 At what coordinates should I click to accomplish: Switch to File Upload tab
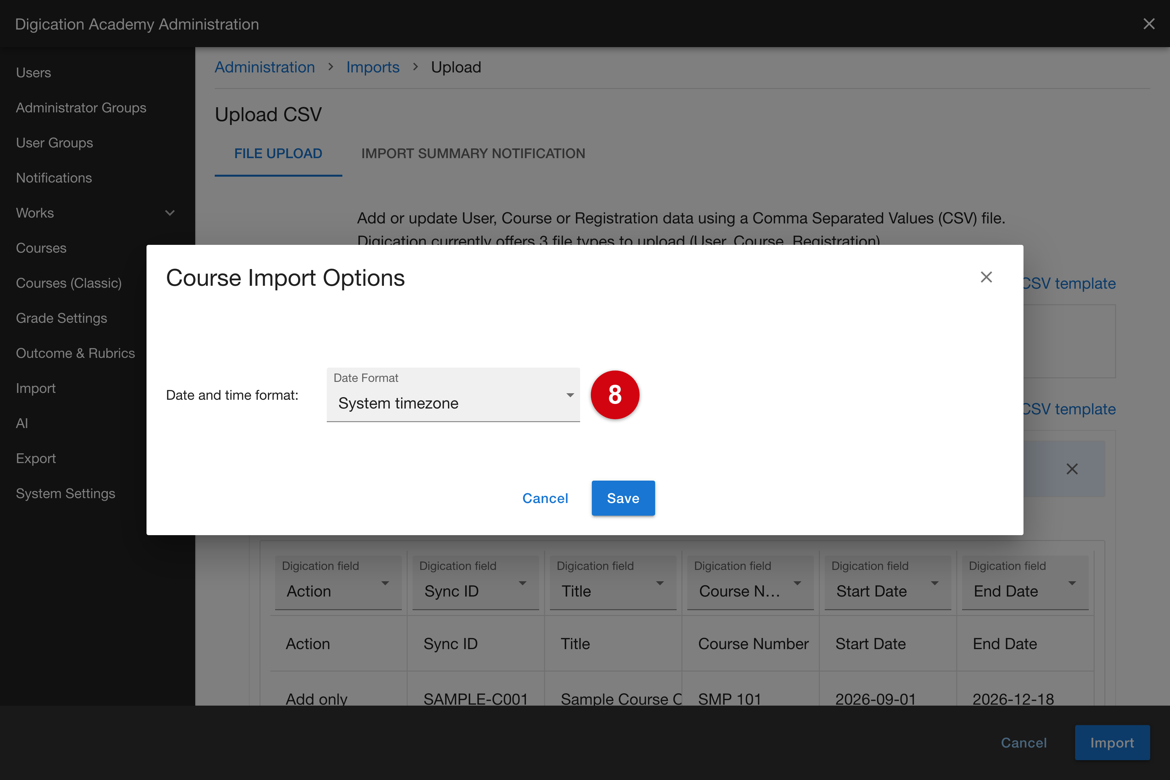[x=278, y=154]
